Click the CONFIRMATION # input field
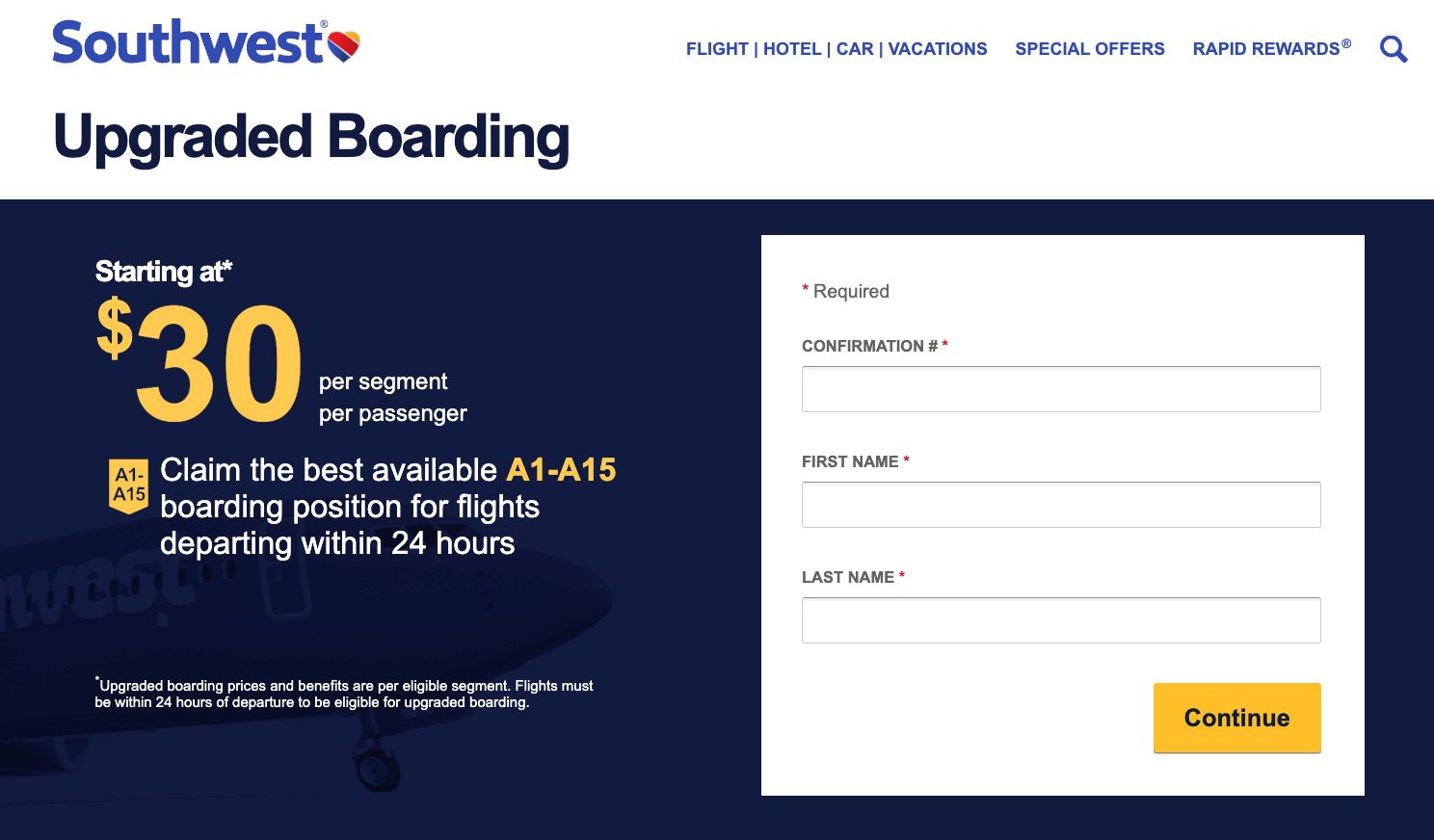1434x840 pixels. pyautogui.click(x=1060, y=388)
